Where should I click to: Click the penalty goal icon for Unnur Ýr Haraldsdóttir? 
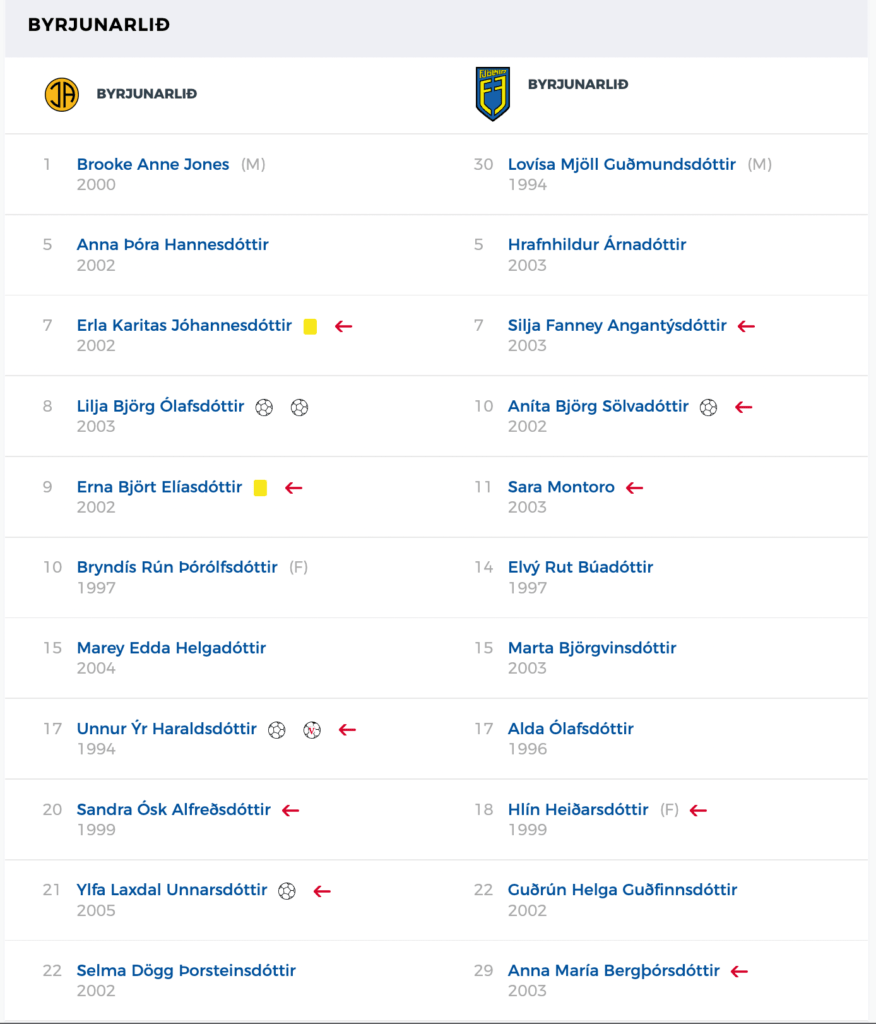pos(312,730)
